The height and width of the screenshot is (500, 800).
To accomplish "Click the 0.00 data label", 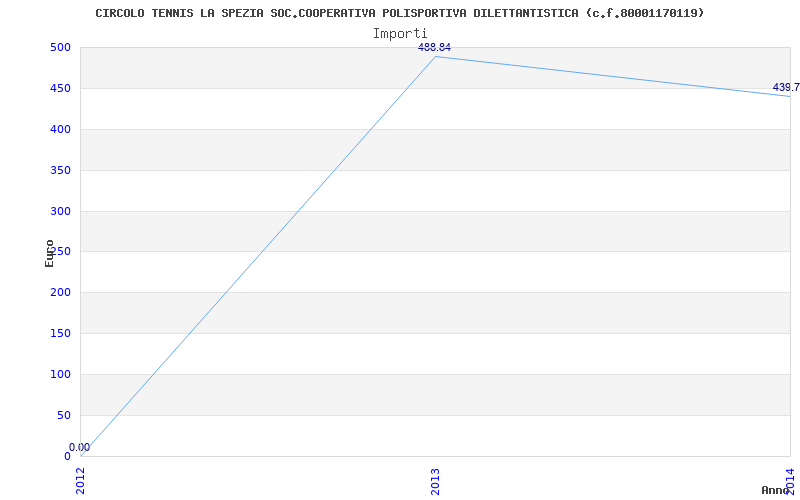I will 80,447.
